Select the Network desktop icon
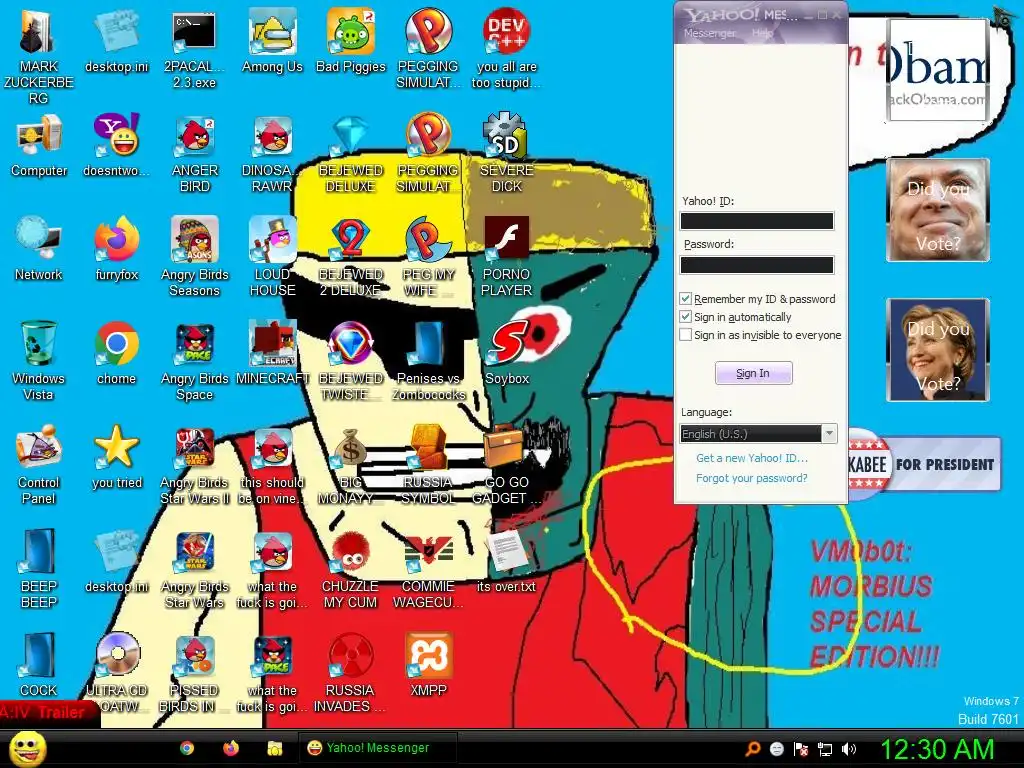The width and height of the screenshot is (1024, 768). pos(39,249)
